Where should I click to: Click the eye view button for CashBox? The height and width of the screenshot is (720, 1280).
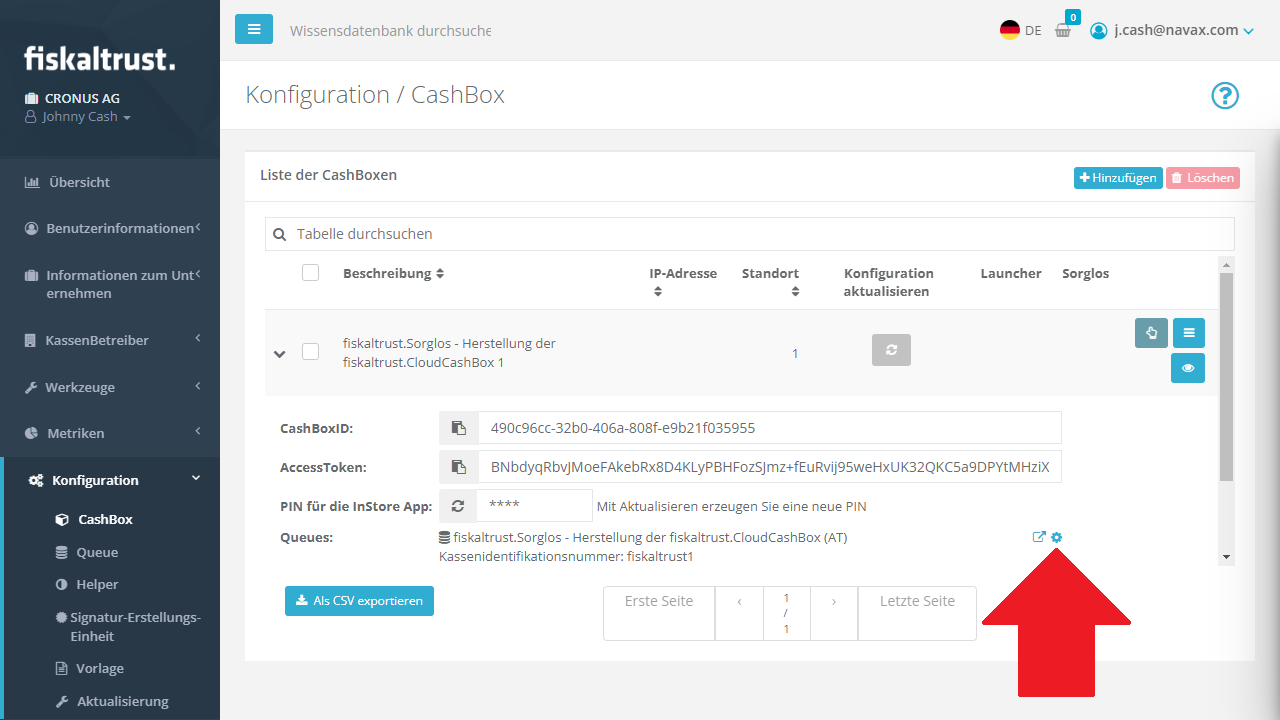point(1188,368)
